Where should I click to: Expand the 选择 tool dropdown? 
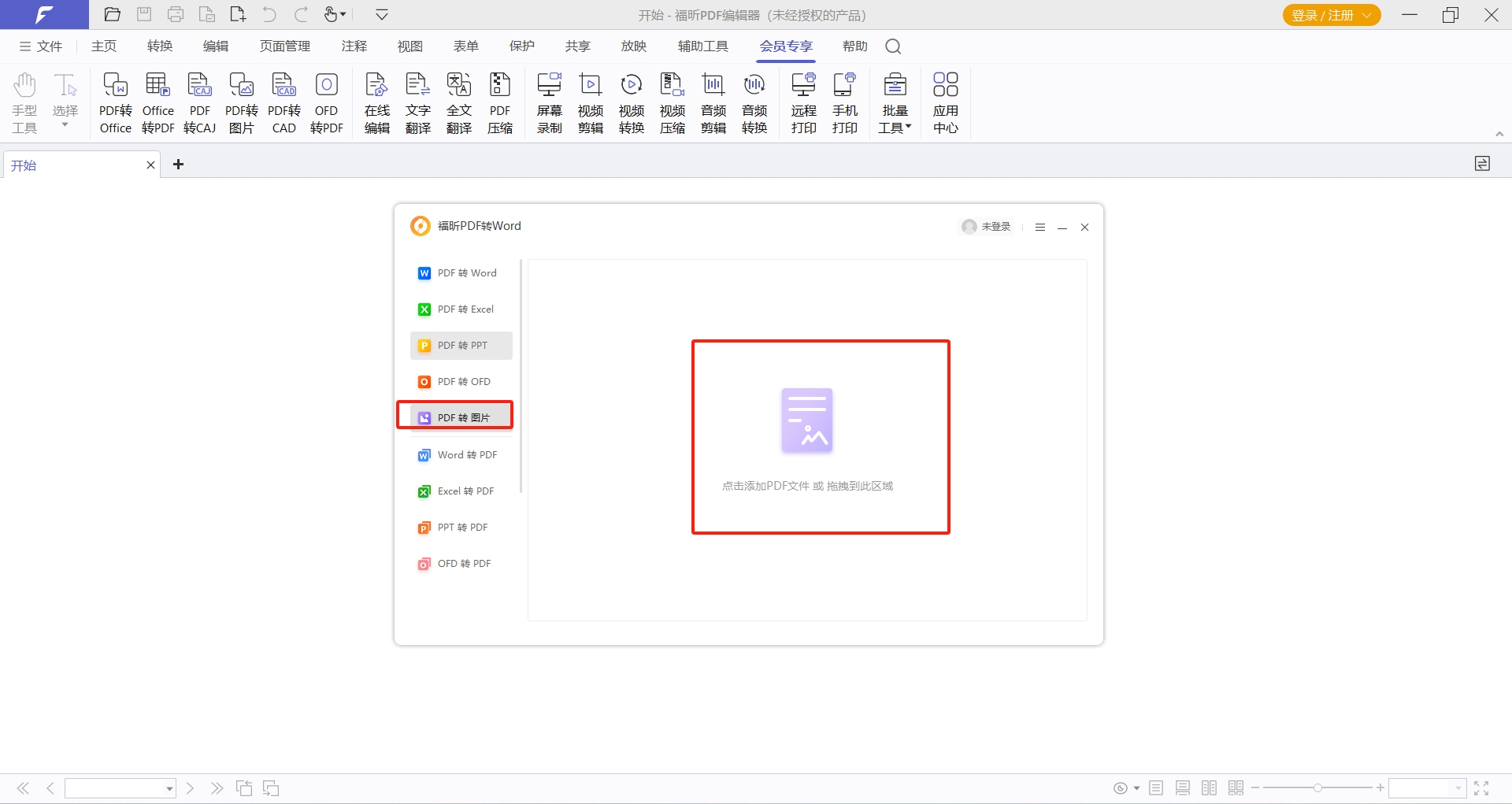[65, 124]
